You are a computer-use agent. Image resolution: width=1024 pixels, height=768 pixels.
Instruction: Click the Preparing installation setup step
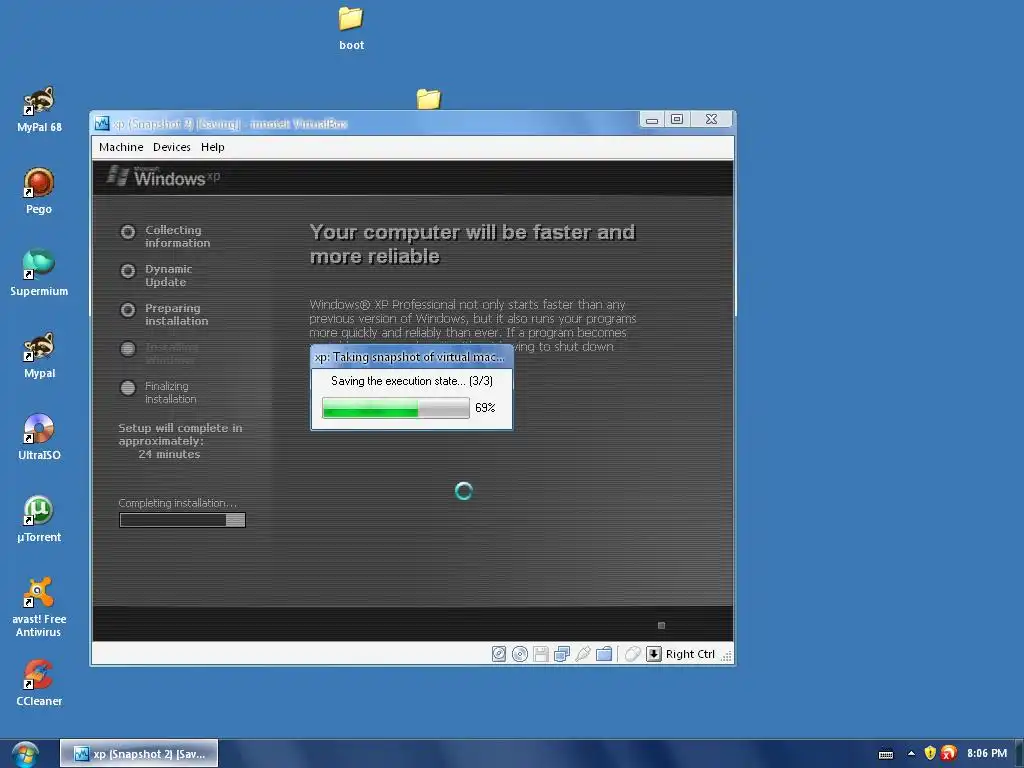point(165,315)
